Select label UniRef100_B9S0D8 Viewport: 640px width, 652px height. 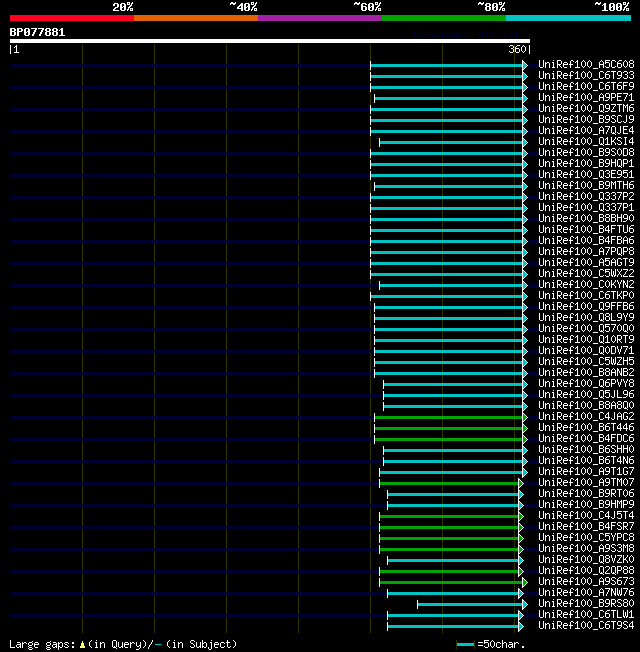(586, 153)
